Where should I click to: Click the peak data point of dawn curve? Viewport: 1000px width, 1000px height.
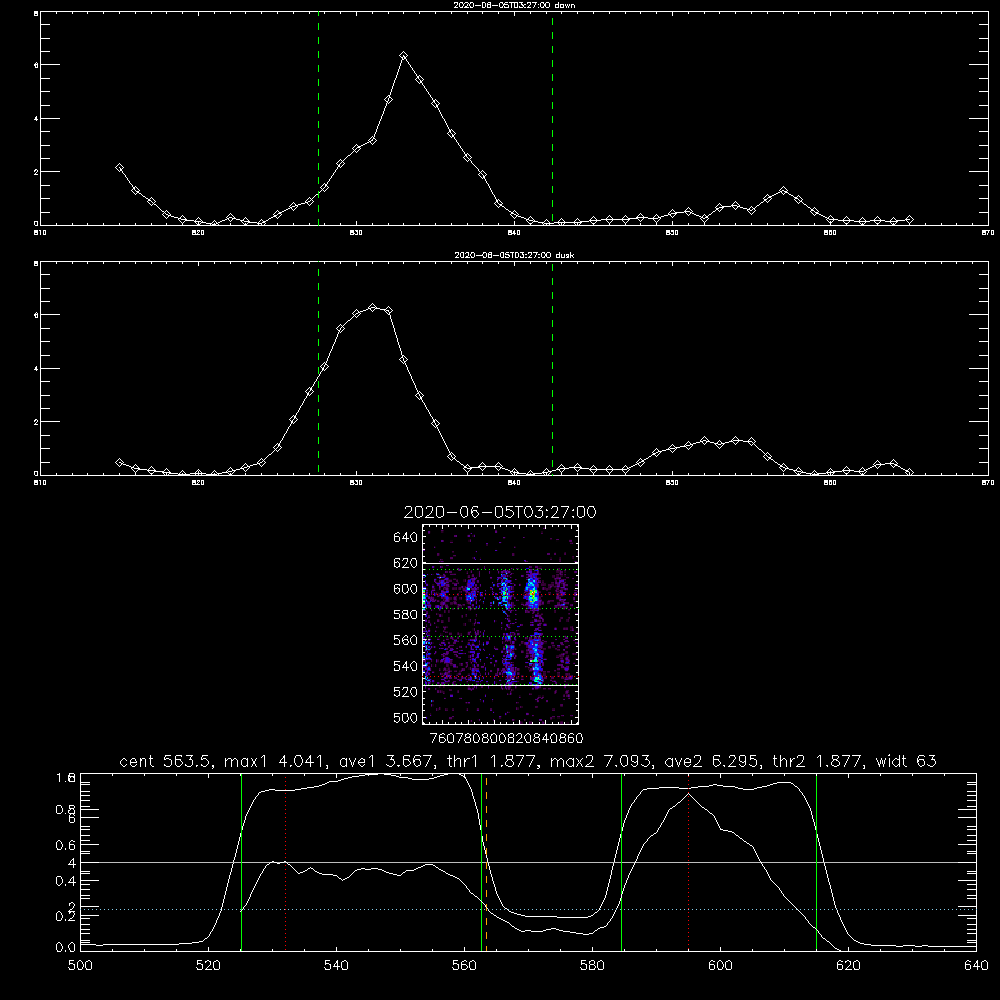tap(403, 56)
